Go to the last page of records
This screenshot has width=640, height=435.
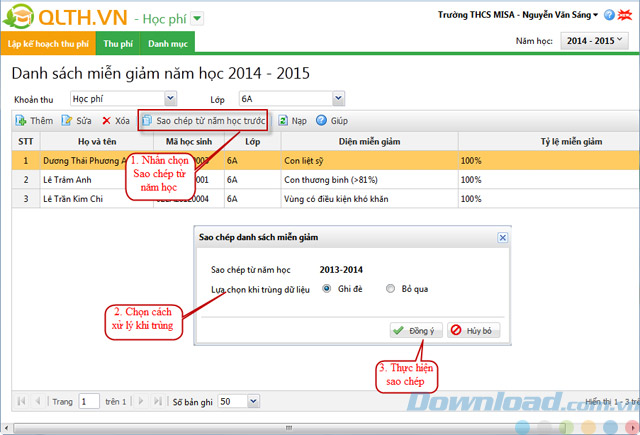(x=157, y=401)
